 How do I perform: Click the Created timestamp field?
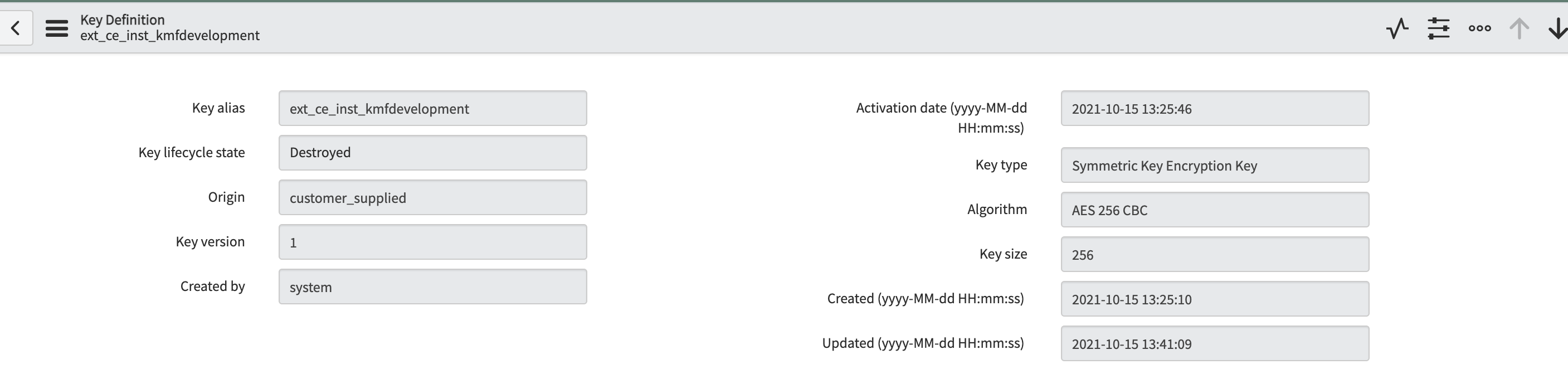pyautogui.click(x=1215, y=298)
